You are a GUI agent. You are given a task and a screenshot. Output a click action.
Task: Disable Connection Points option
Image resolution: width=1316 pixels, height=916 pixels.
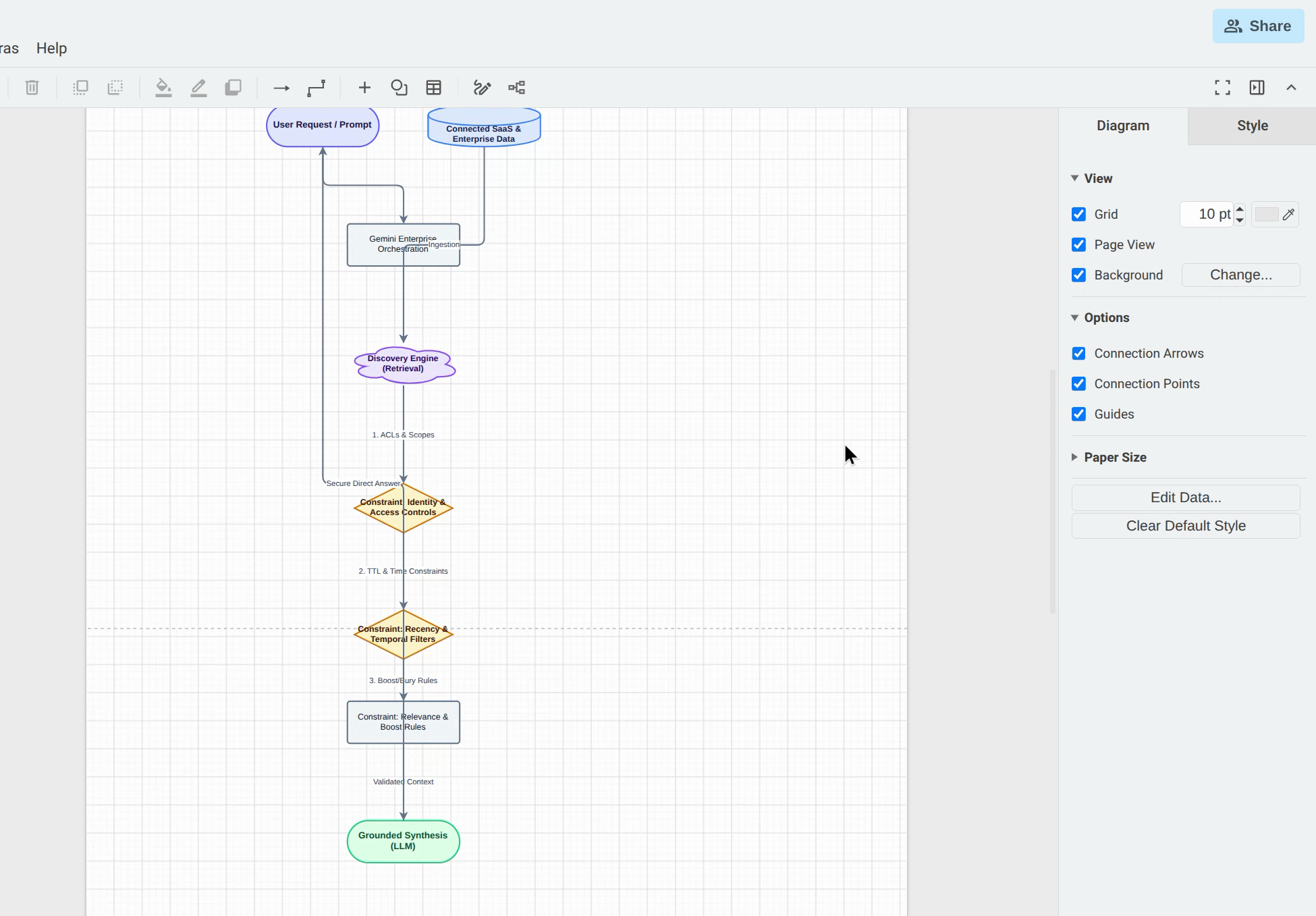(x=1078, y=384)
